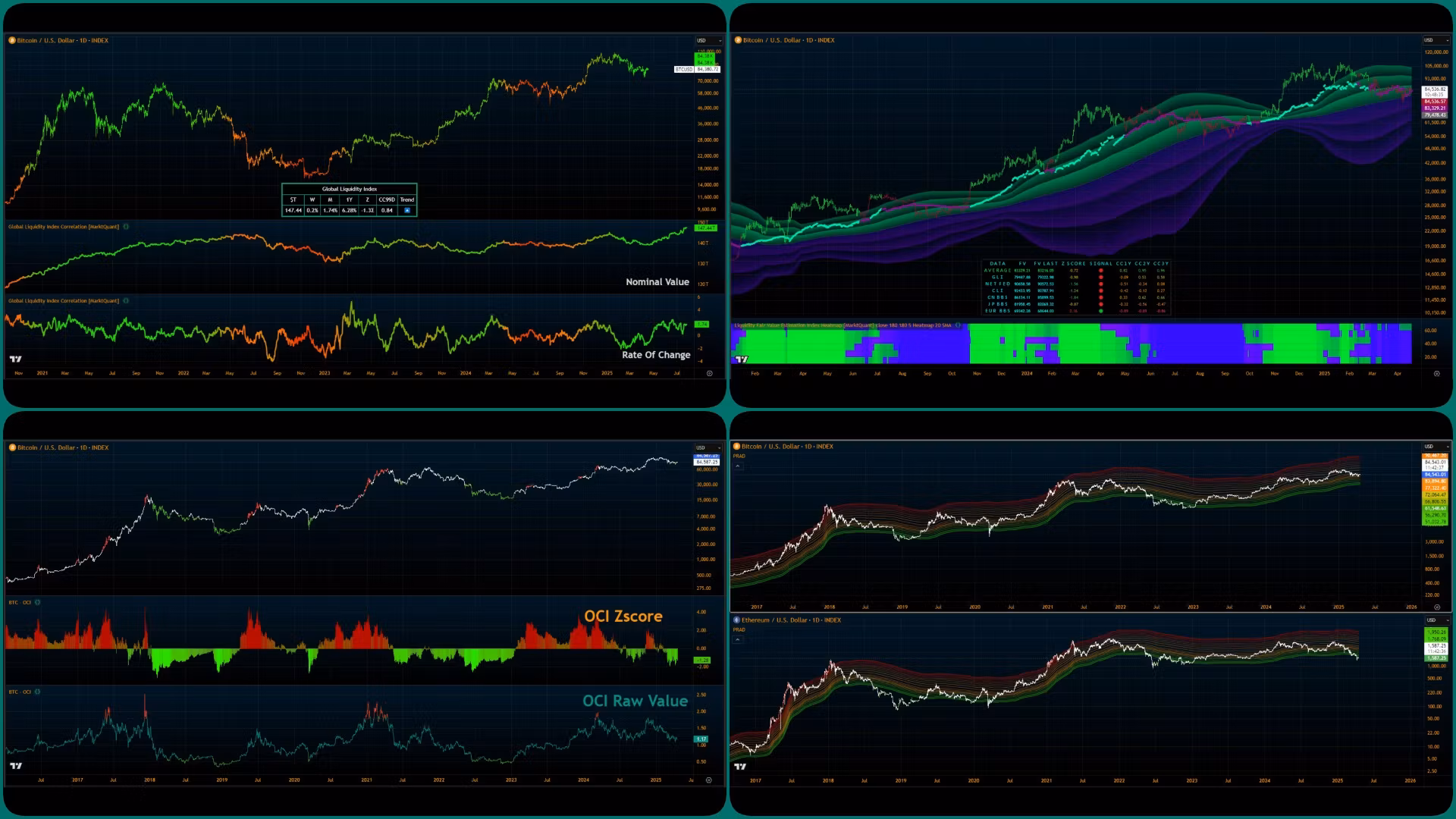Open USD currency dropdown on top-left chart

709,40
